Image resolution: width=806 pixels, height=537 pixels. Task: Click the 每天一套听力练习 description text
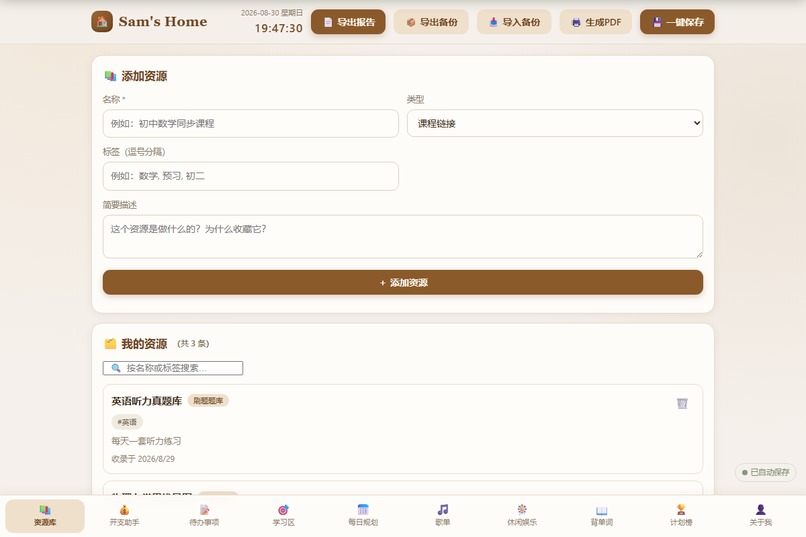(x=146, y=441)
